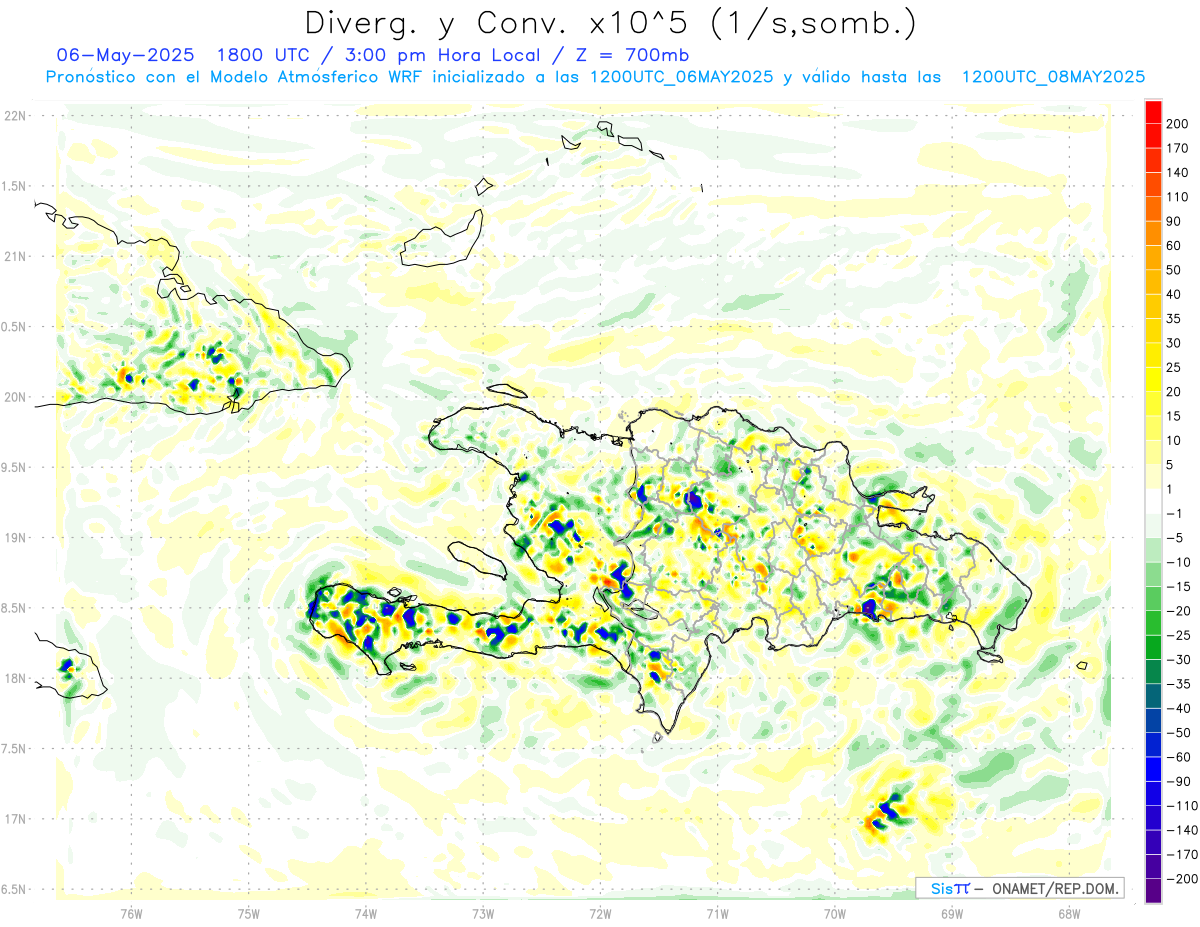Pick the green segment between -20 and -25
The height and width of the screenshot is (927, 1200).
[x=1153, y=623]
